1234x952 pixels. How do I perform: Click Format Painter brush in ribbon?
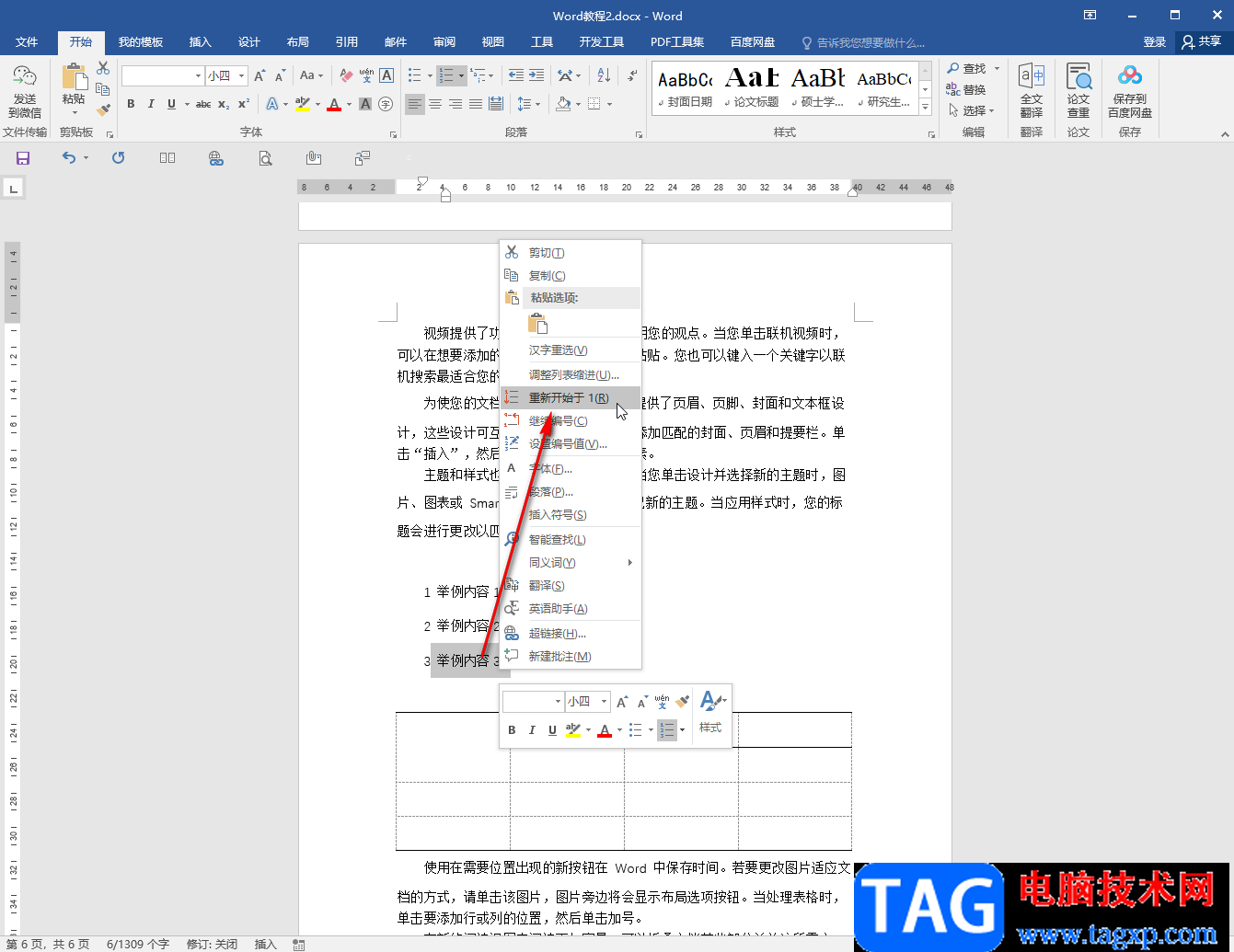point(103,109)
